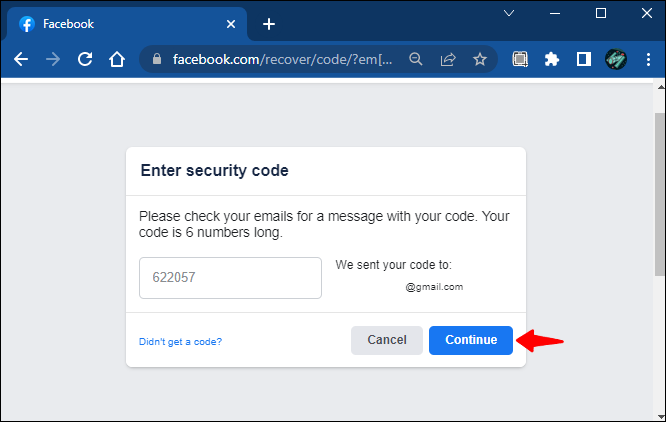Go to the browser home page

coord(117,59)
